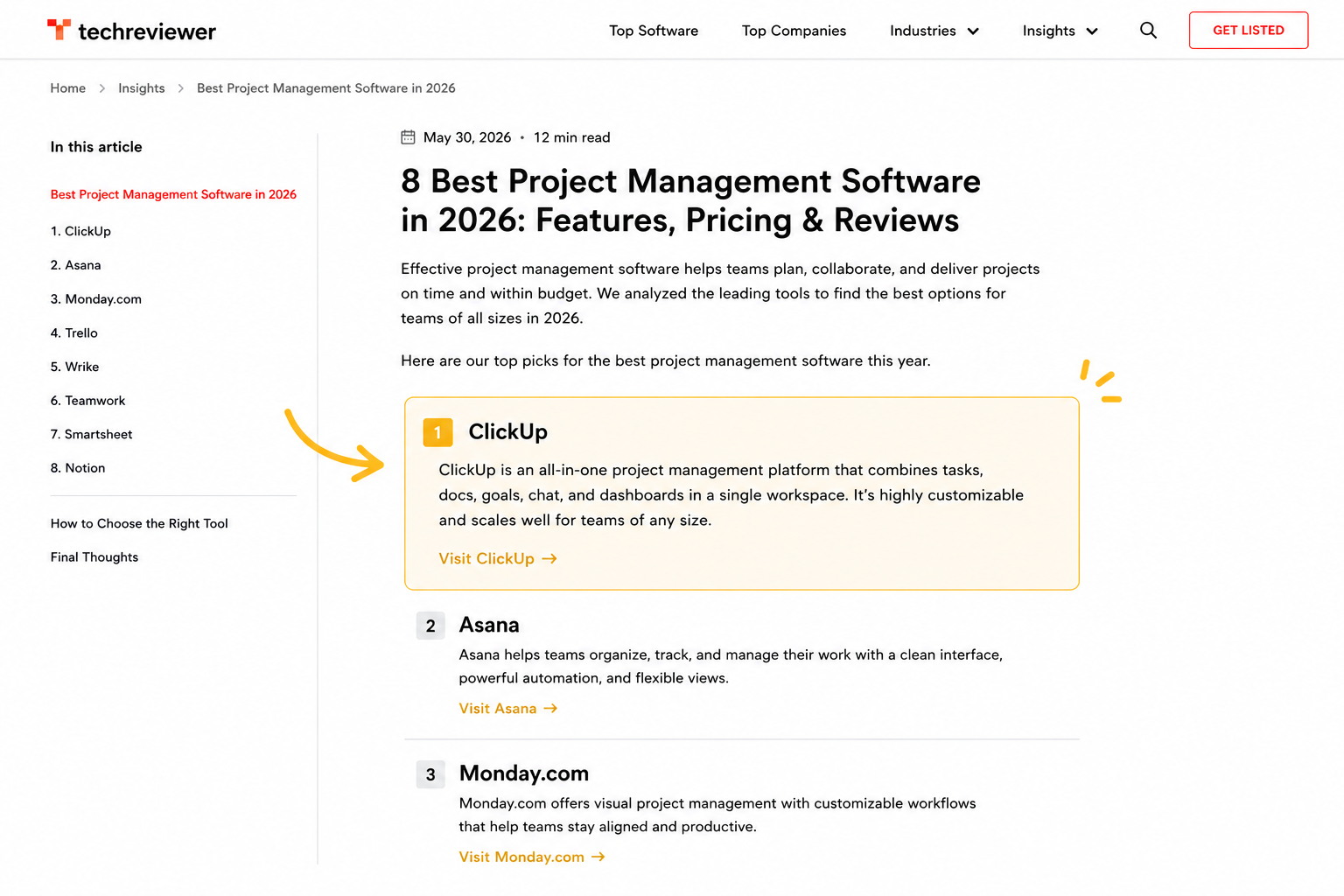Open the Top Companies menu item

coord(794,31)
